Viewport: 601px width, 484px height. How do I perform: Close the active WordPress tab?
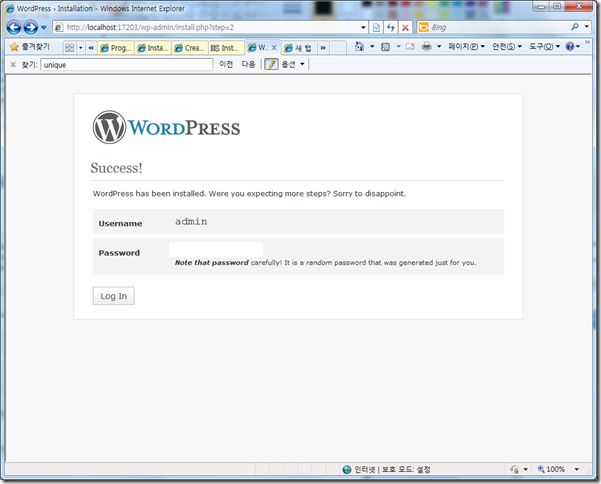274,48
